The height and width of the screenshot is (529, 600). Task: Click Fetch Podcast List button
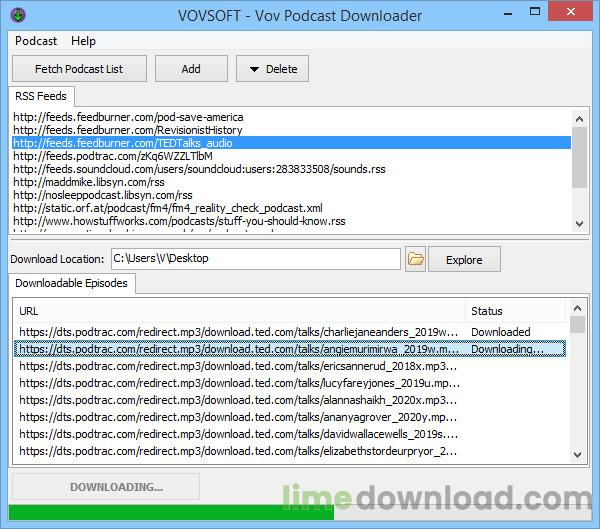(79, 69)
